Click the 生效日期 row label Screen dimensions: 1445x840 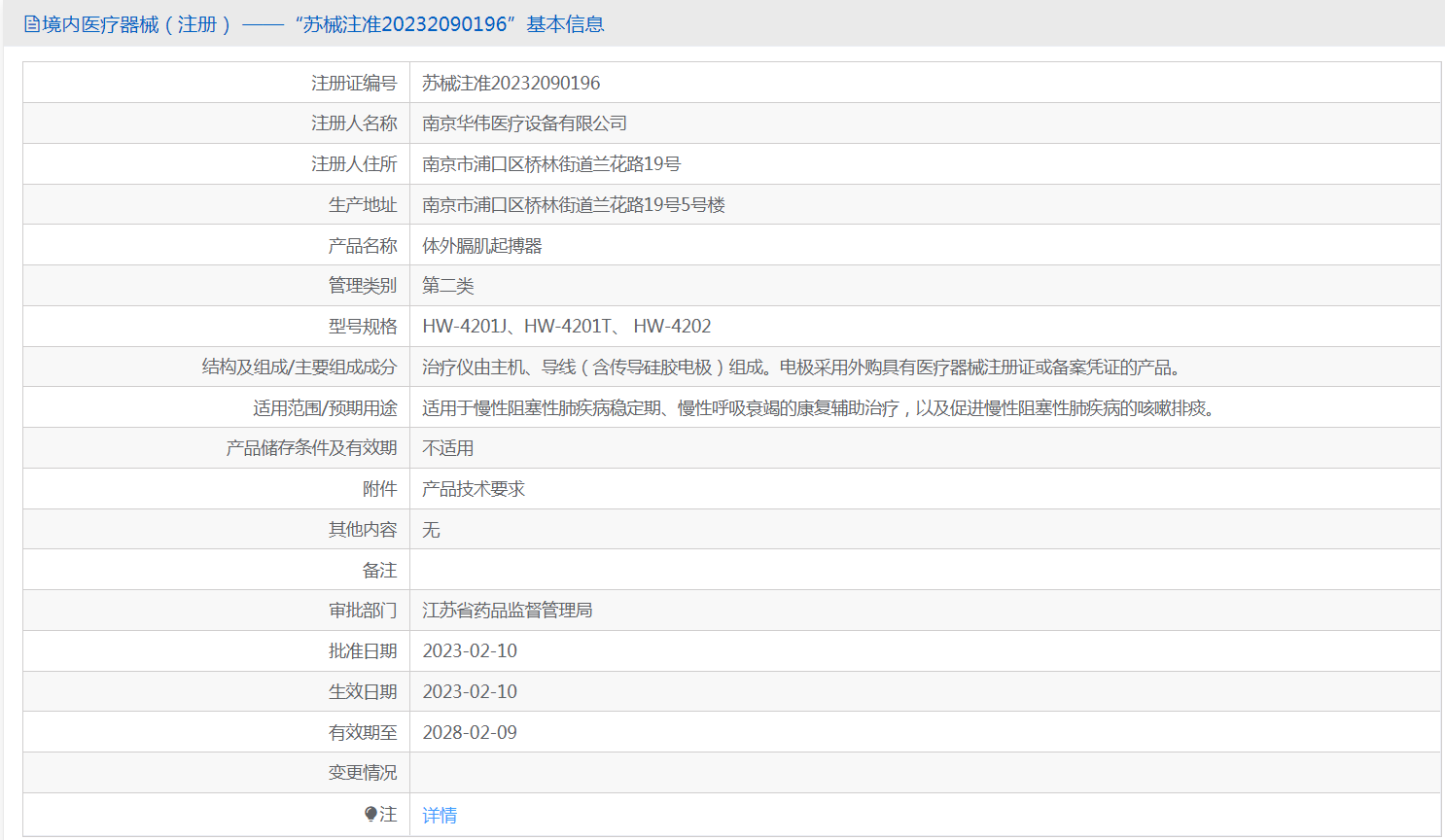(363, 692)
